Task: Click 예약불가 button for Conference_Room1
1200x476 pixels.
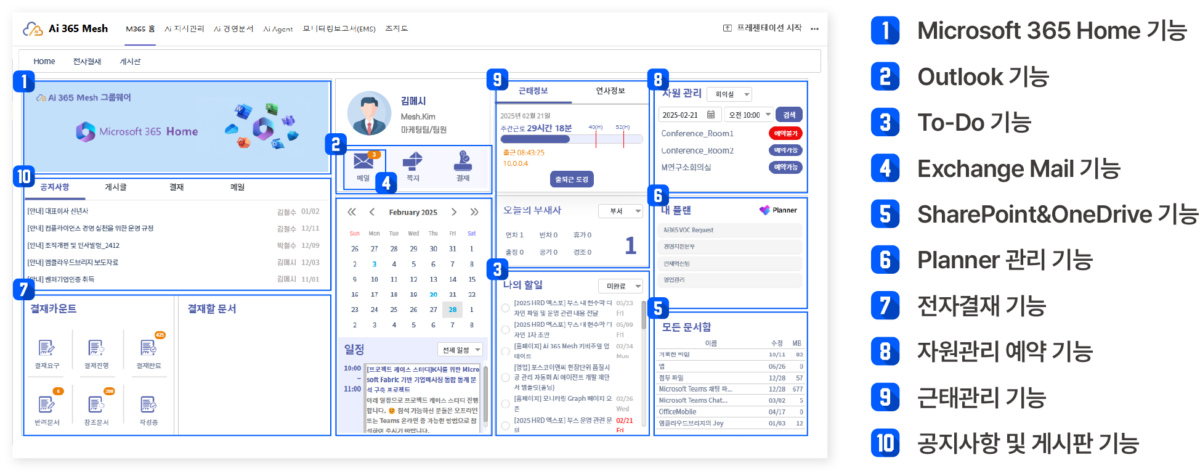Action: pyautogui.click(x=785, y=133)
